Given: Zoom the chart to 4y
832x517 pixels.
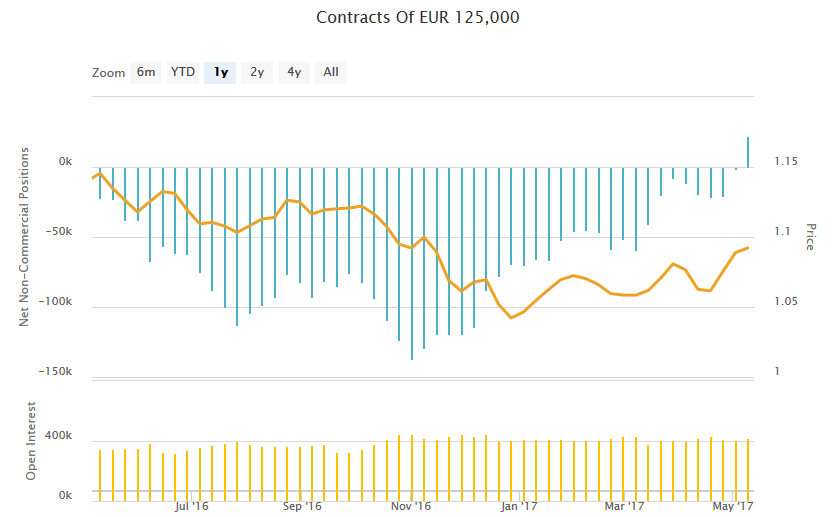Looking at the screenshot, I should 294,72.
